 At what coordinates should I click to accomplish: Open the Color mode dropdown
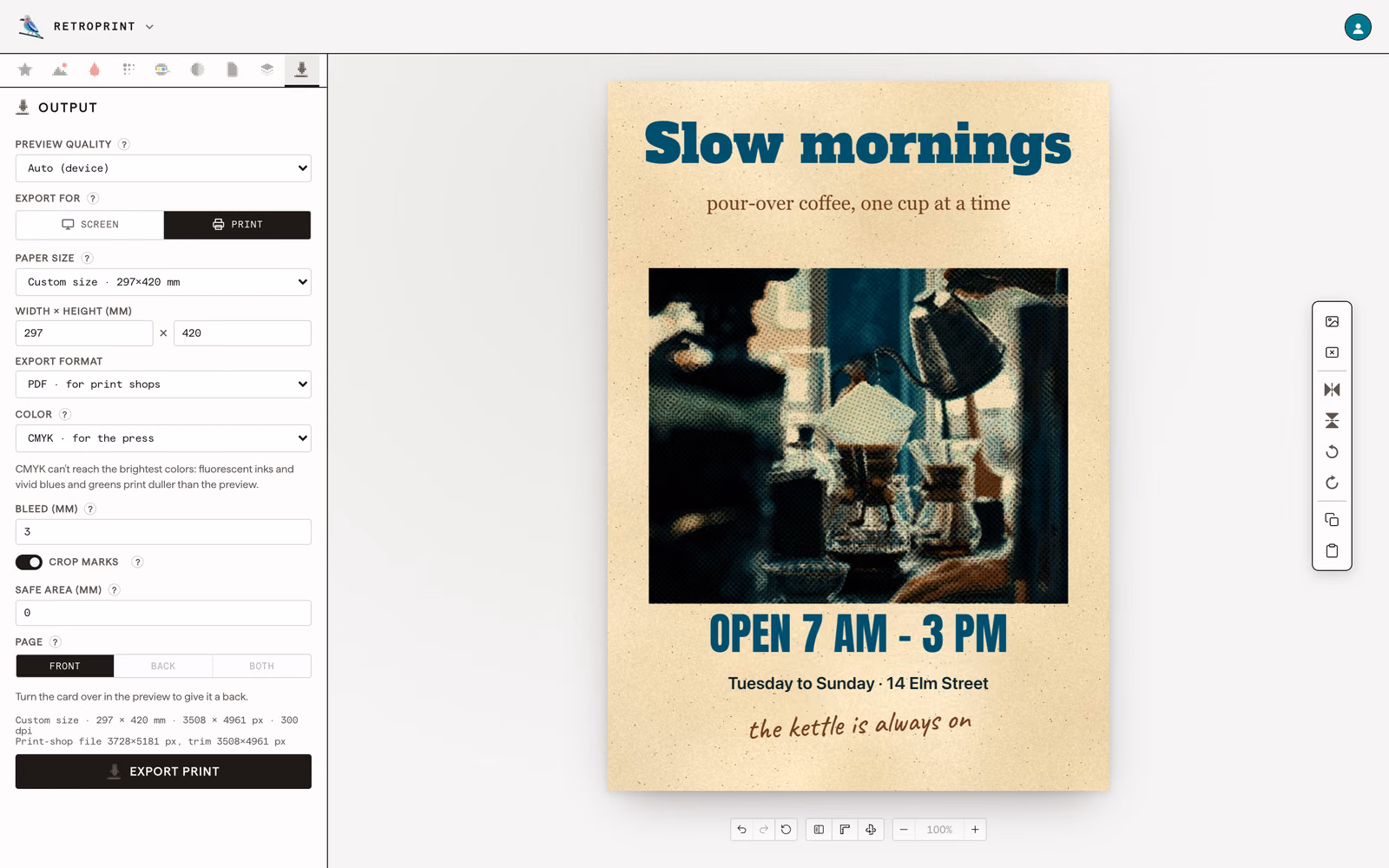click(x=163, y=438)
